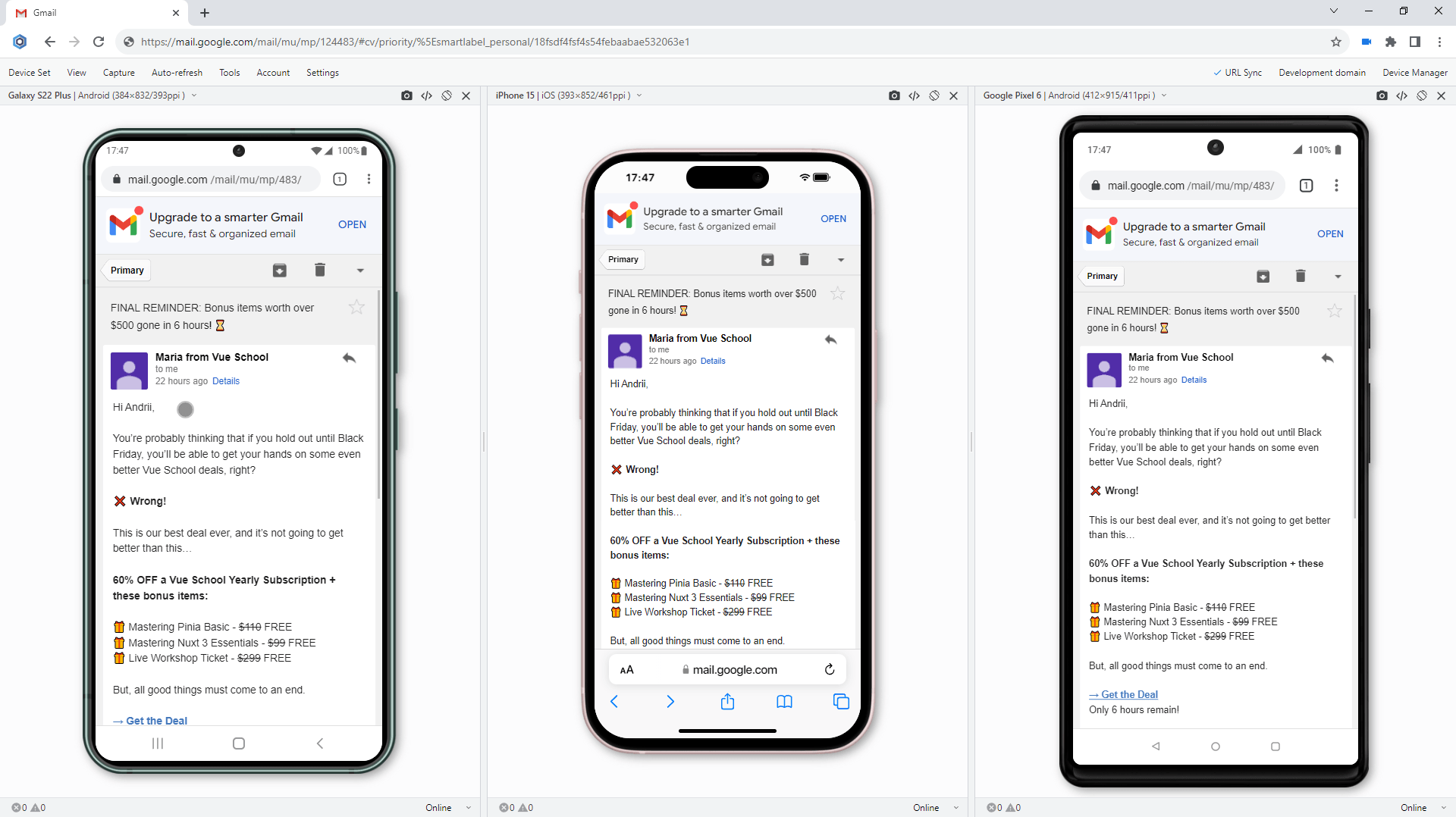The image size is (1456, 817).
Task: Open the Settings menu
Action: (x=322, y=73)
